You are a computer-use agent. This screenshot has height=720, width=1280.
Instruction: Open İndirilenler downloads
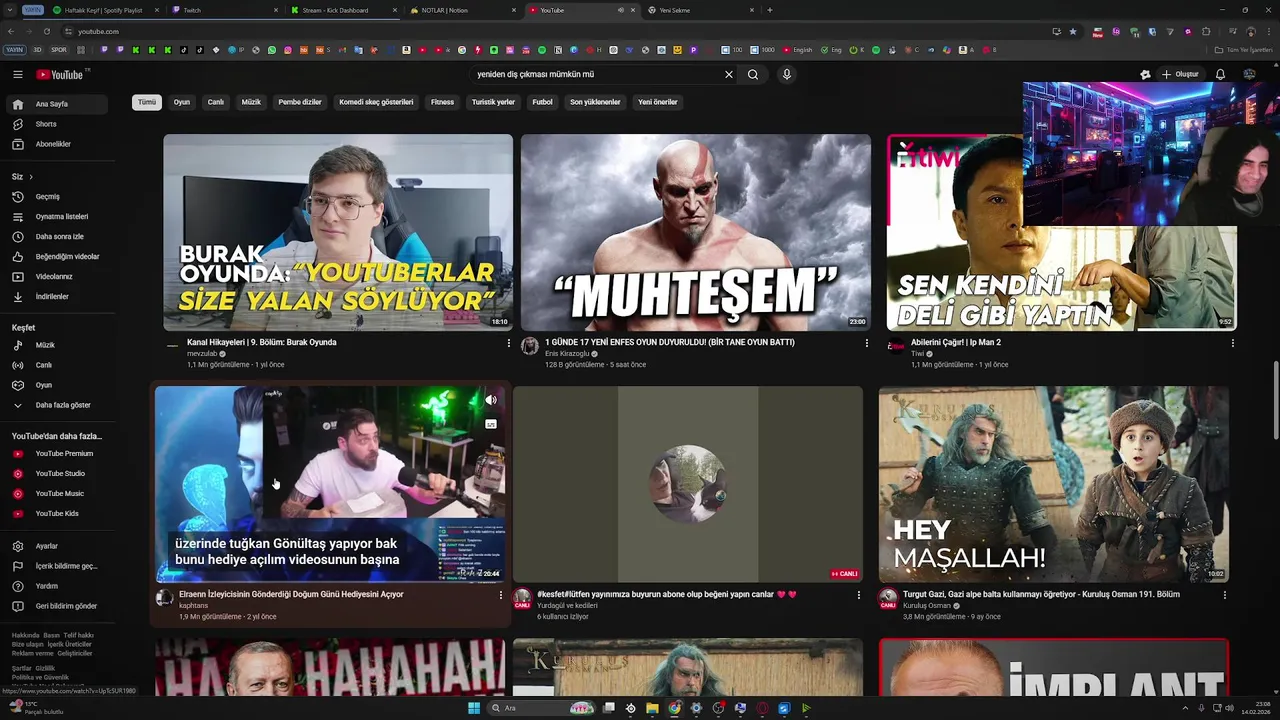point(58,296)
